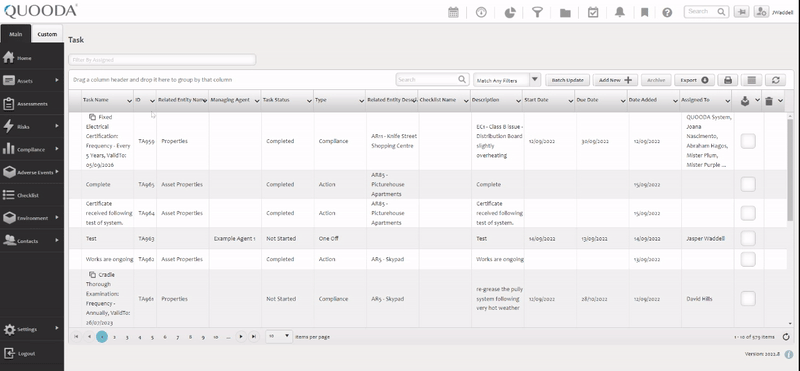Open the tasks calendar-check icon
The image size is (800, 371).
pos(593,12)
